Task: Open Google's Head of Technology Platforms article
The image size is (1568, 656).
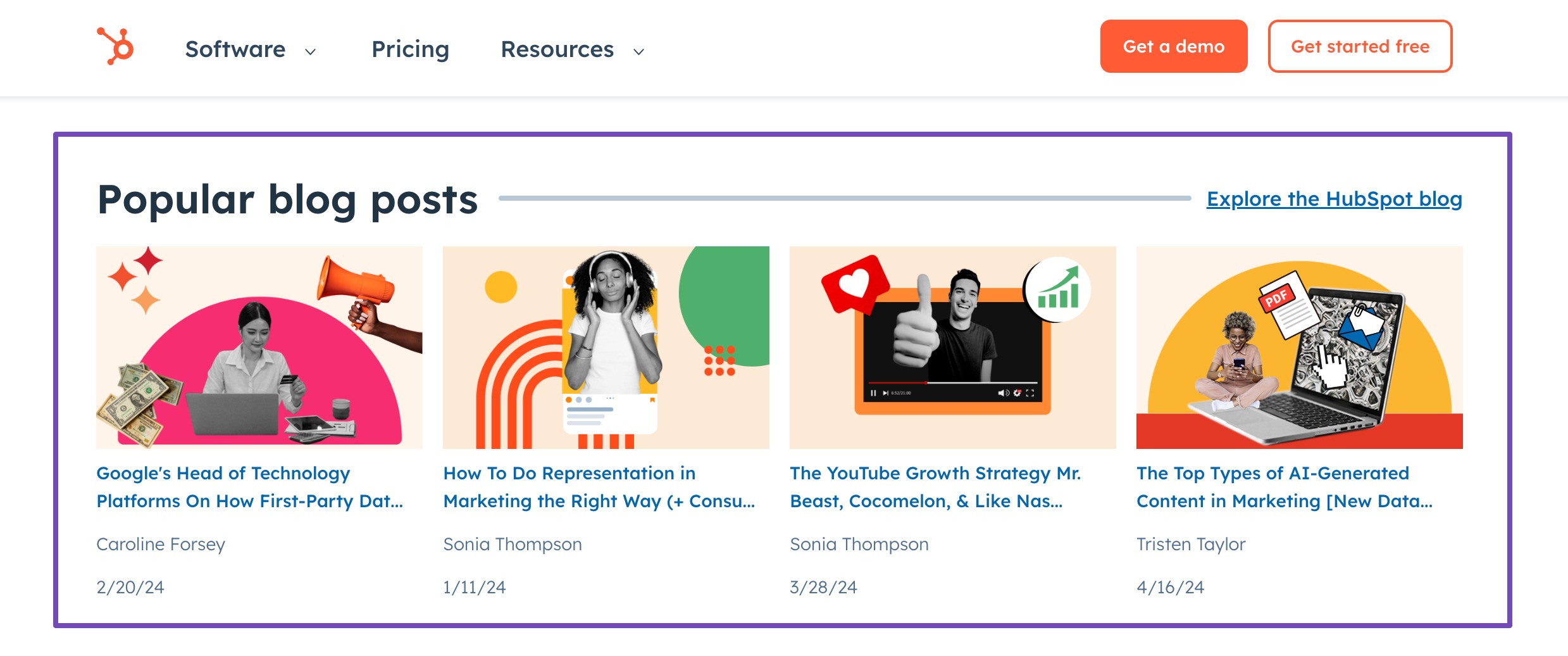Action: click(x=250, y=487)
